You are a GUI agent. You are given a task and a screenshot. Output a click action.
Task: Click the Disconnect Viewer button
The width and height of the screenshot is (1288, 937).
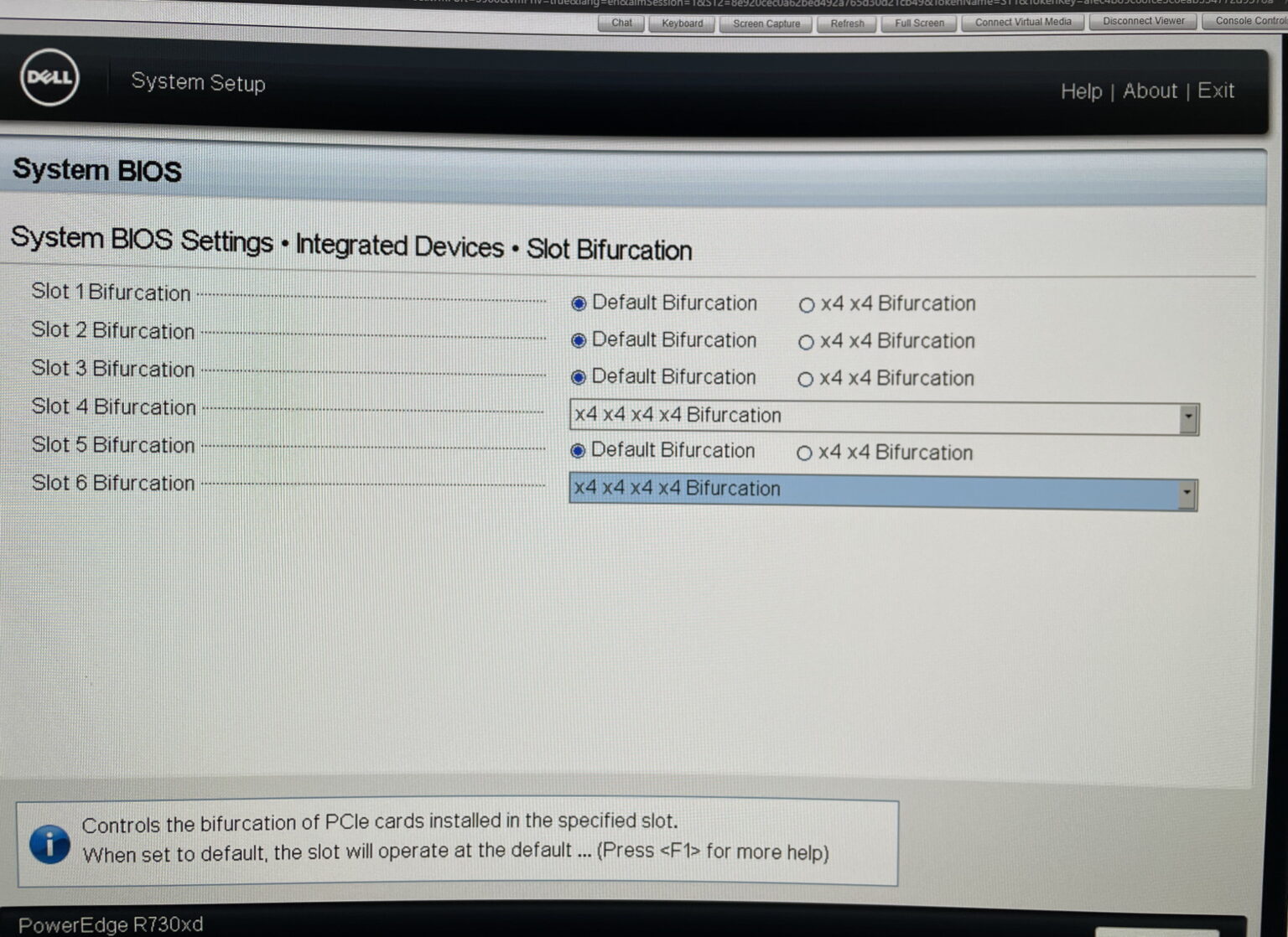coord(1143,22)
